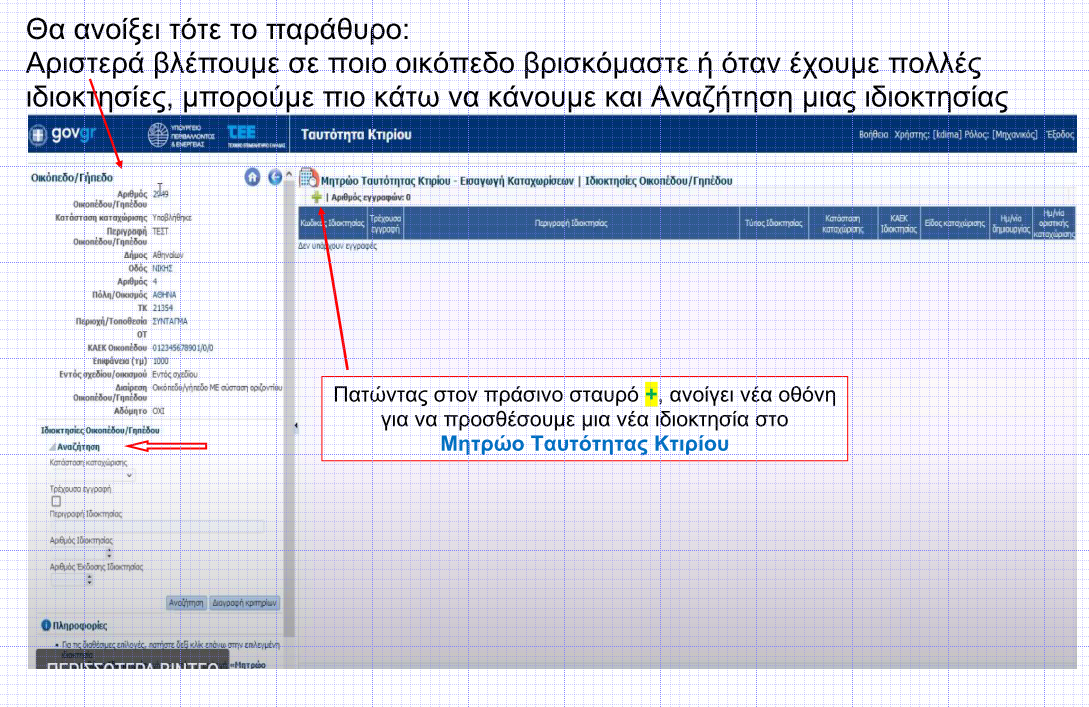Click Έξοδος to log out

coord(1059,135)
